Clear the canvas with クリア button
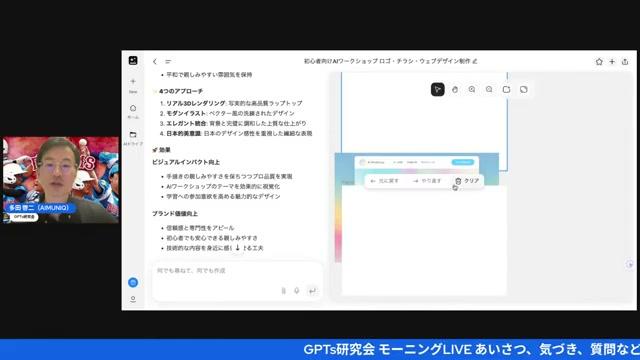Image resolution: width=640 pixels, height=360 pixels. tap(467, 181)
